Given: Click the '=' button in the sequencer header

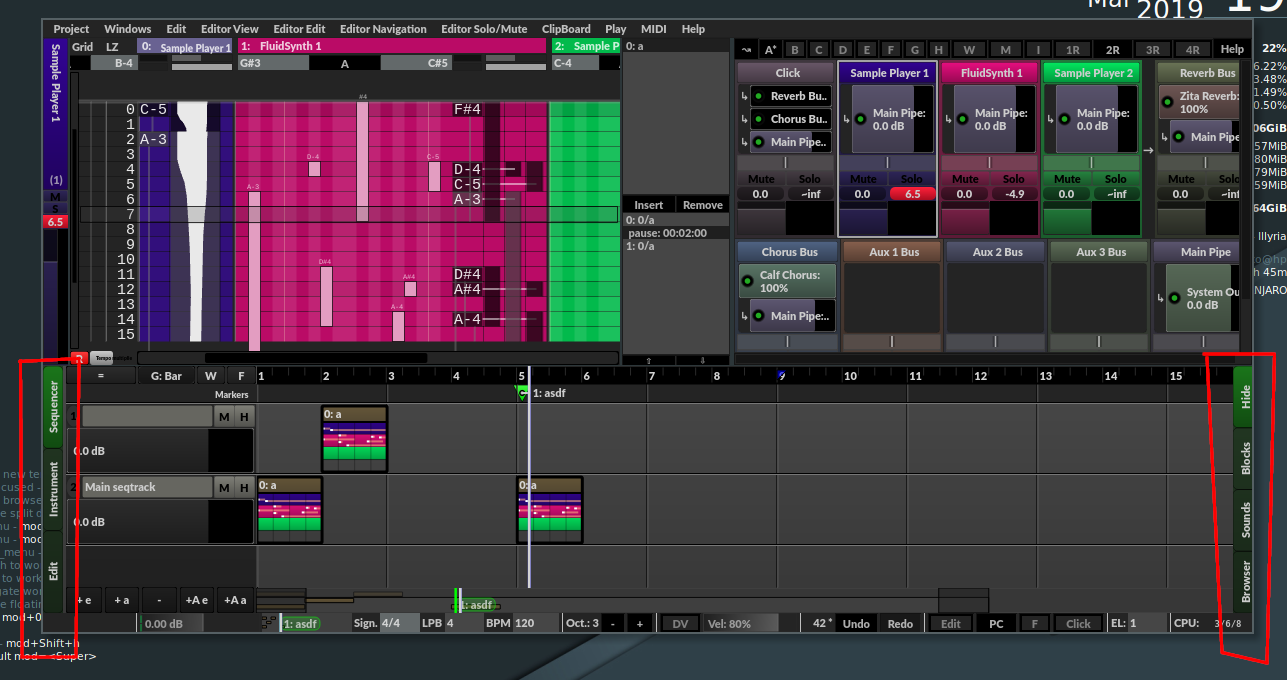Looking at the screenshot, I should [100, 376].
